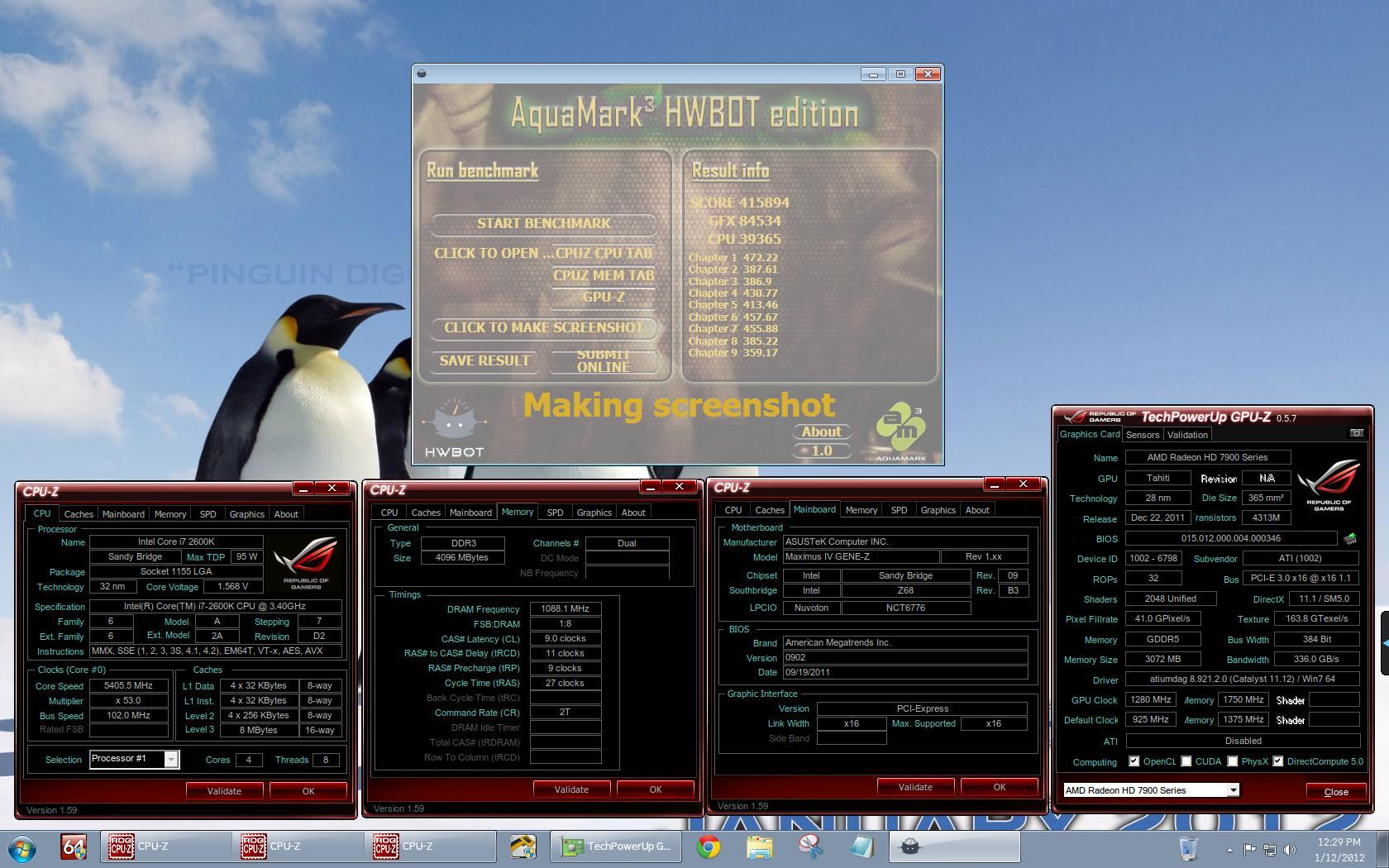Click the GPU-Z Name field AMD Radeon HD 7900 Series
The width and height of the screenshot is (1389, 868).
1207,457
